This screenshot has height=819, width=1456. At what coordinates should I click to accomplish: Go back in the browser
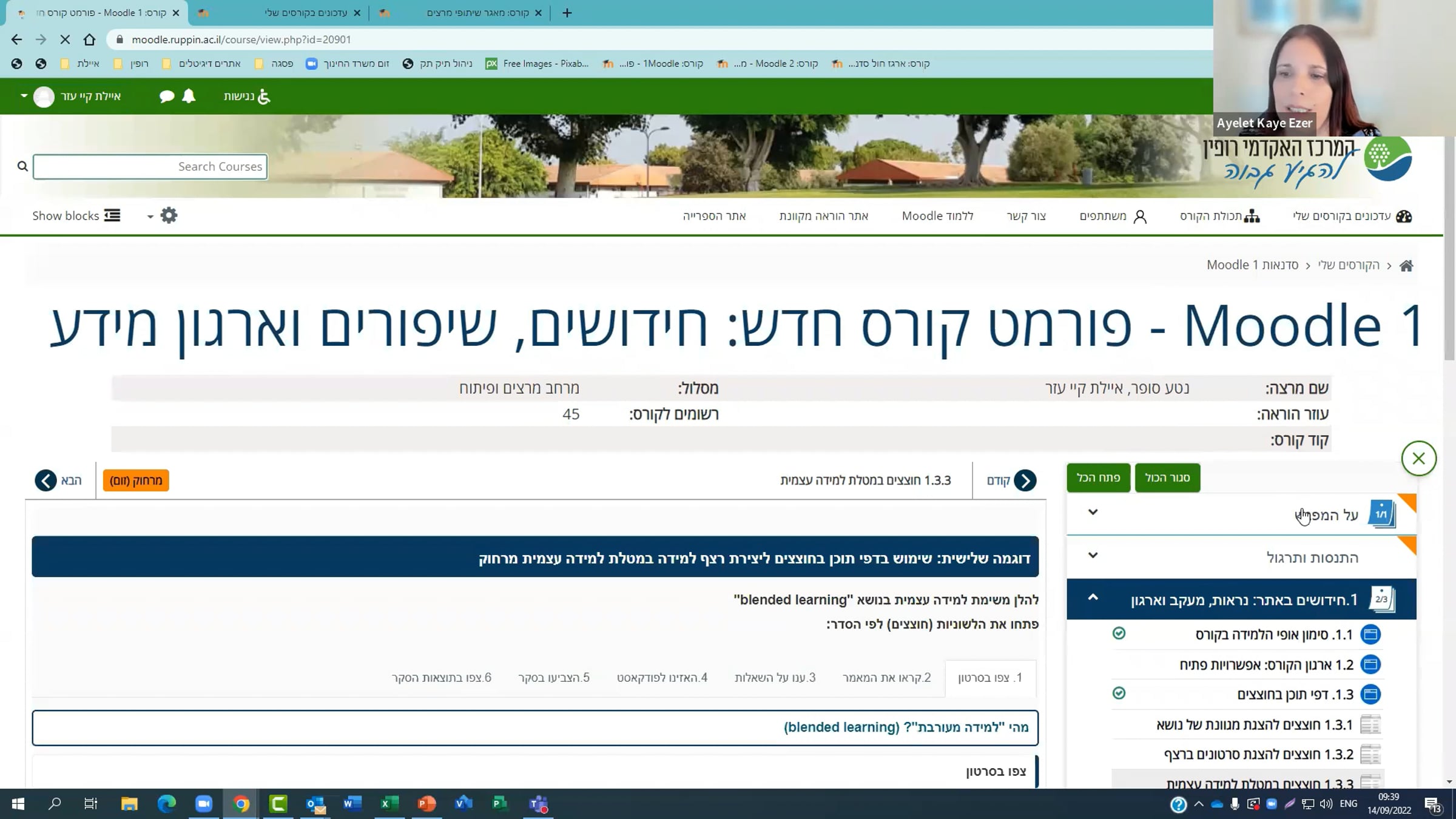(x=16, y=39)
